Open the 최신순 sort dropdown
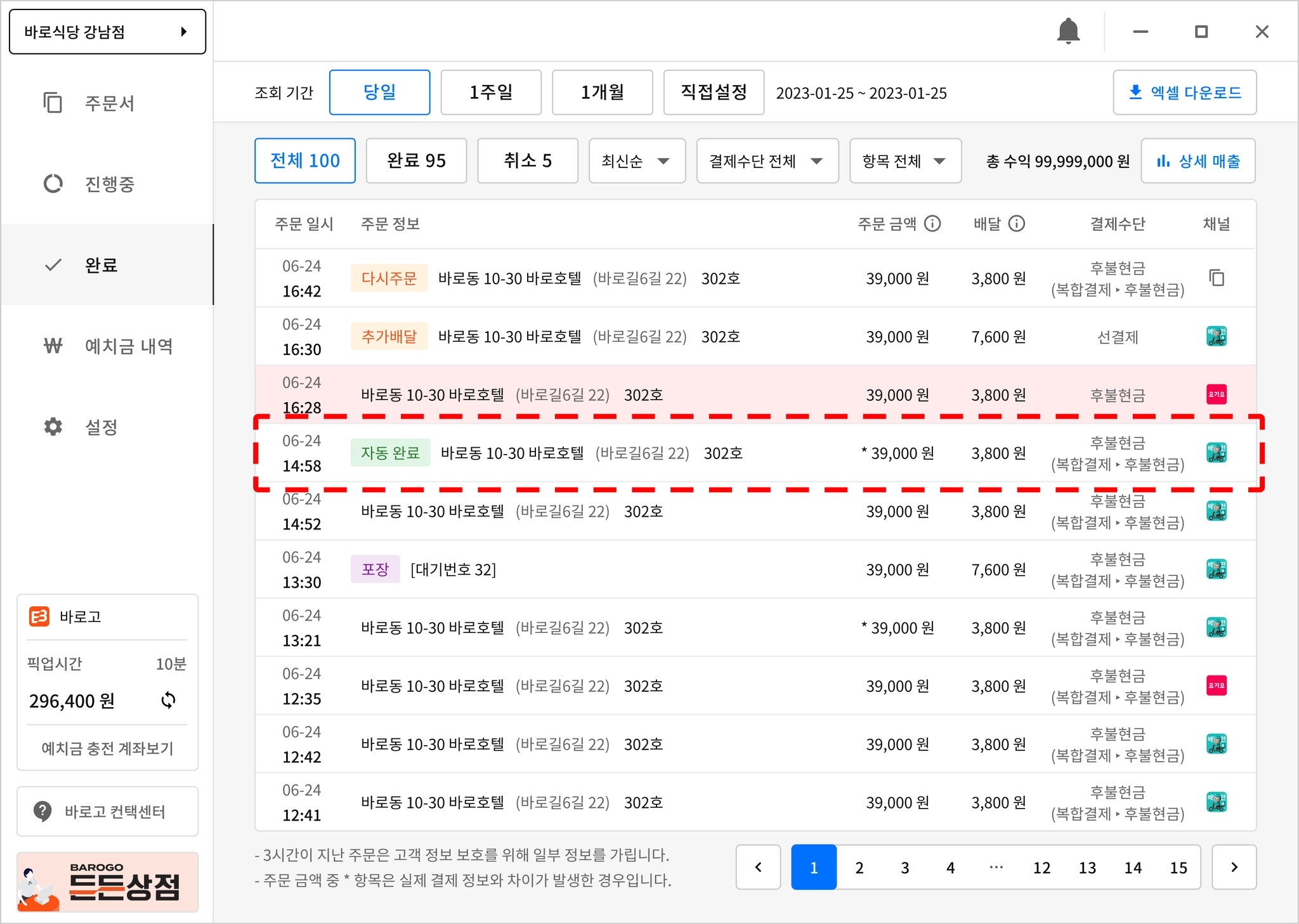 pos(636,161)
